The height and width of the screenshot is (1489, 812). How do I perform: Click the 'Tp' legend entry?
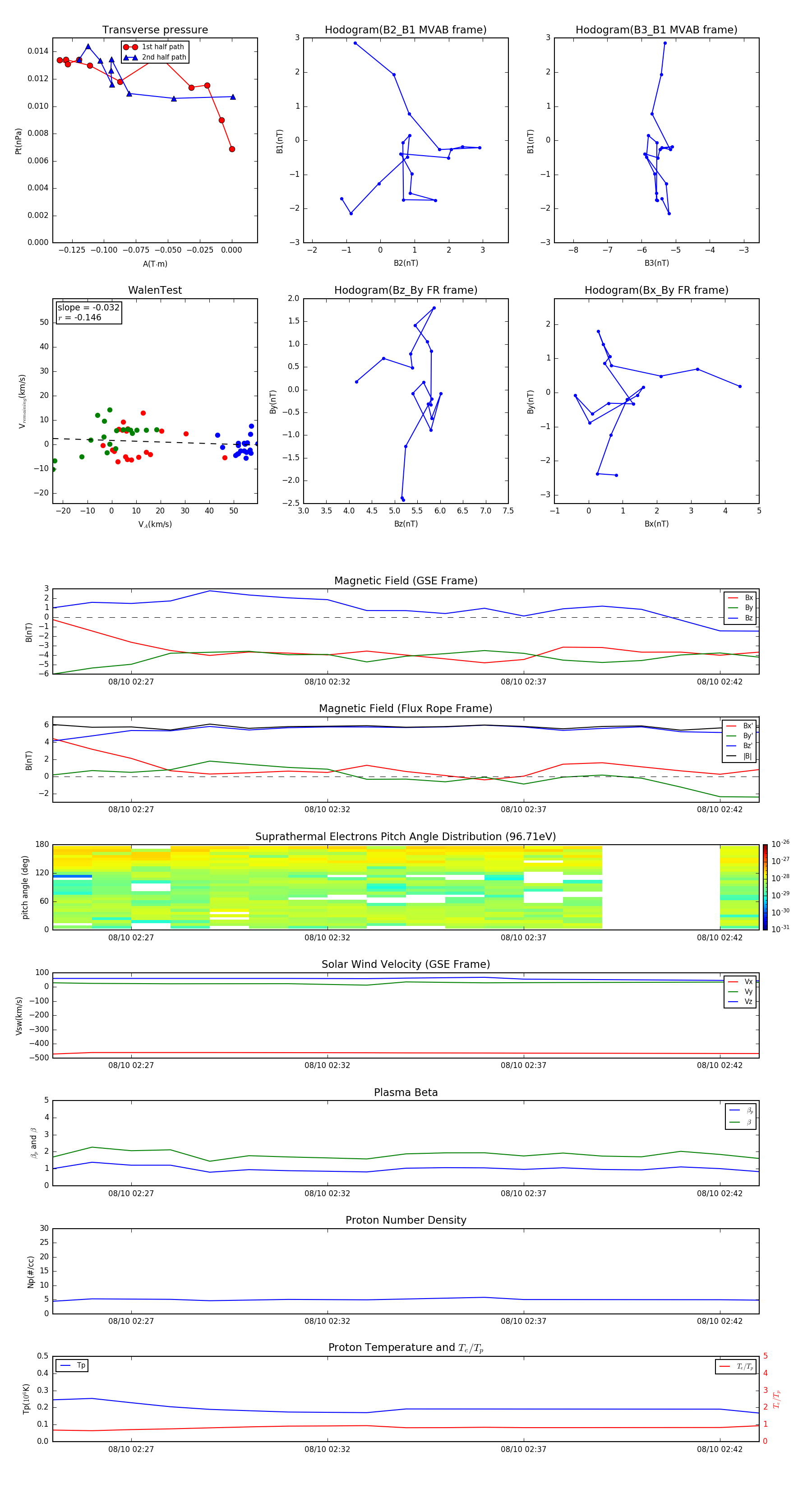pyautogui.click(x=73, y=1365)
